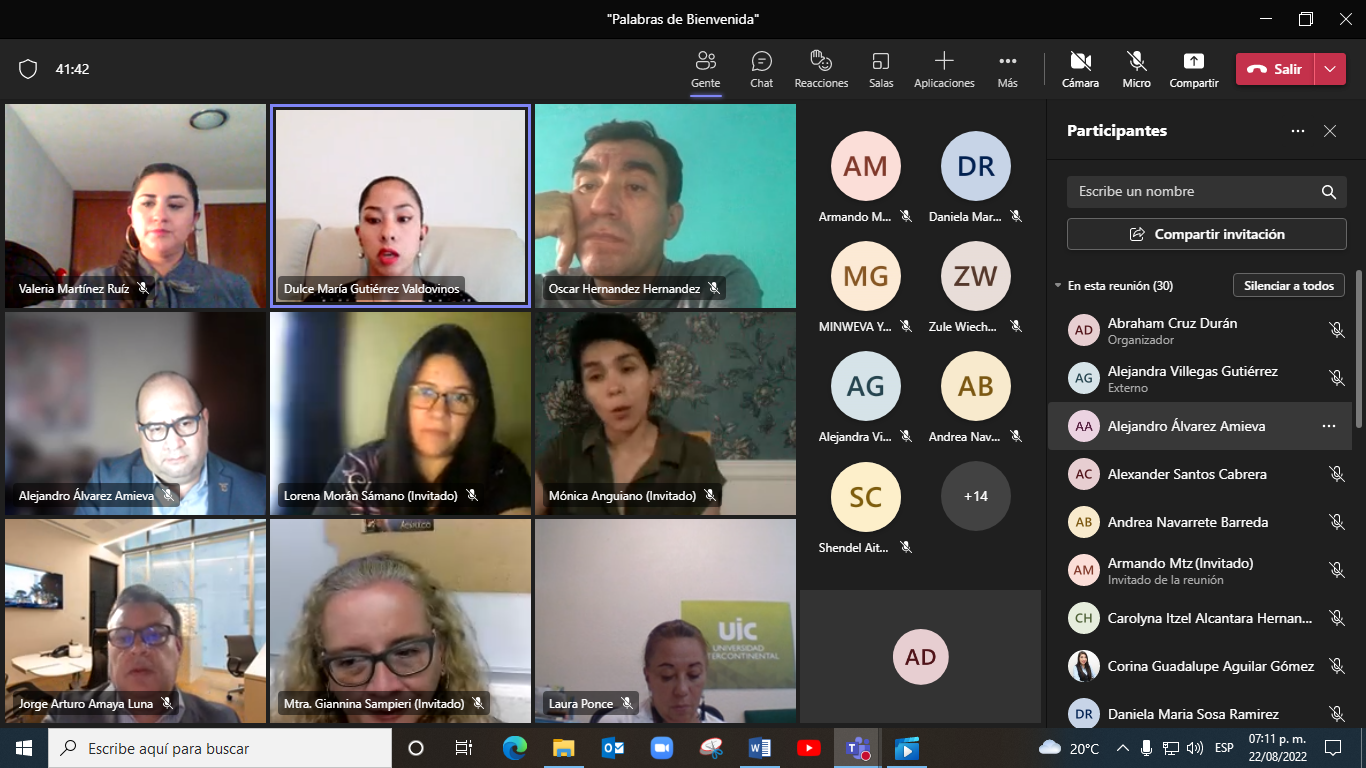This screenshot has width=1366, height=768.
Task: Click the CH avatar of Carolyna Itzel
Action: pos(1084,619)
